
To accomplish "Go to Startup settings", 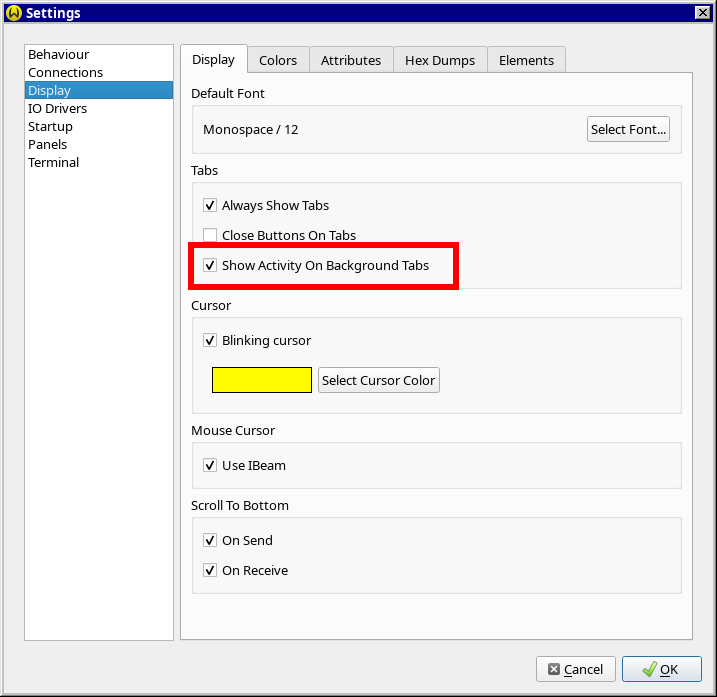I will pos(99,126).
